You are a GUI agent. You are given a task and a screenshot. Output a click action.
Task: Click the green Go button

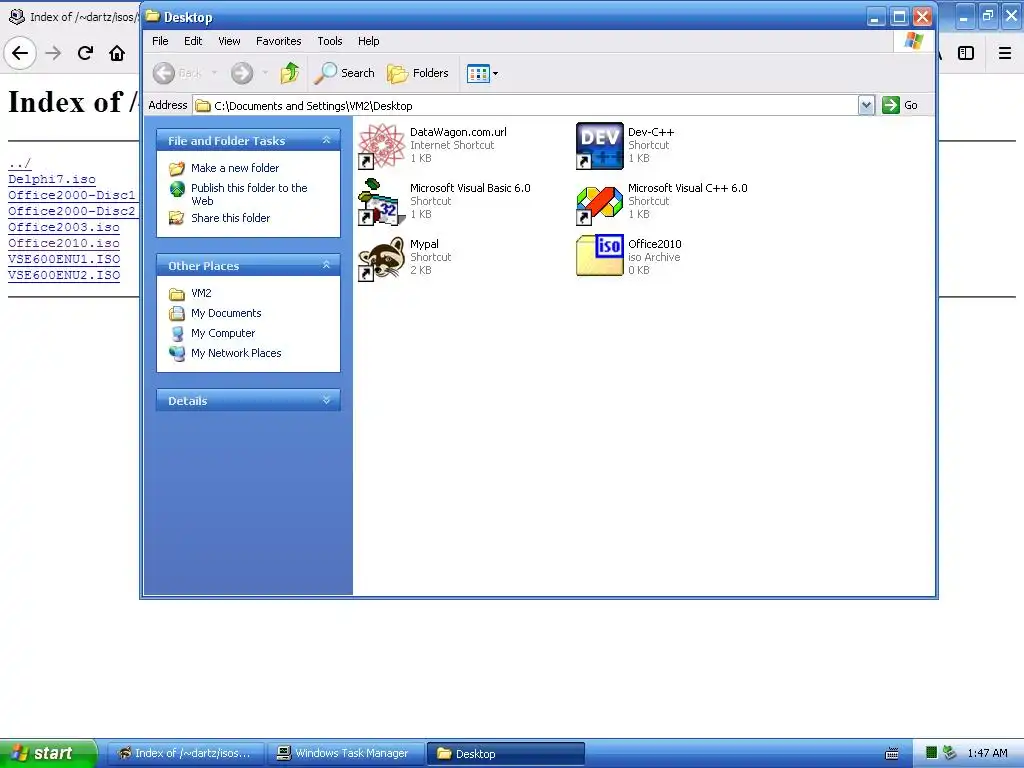click(x=900, y=105)
